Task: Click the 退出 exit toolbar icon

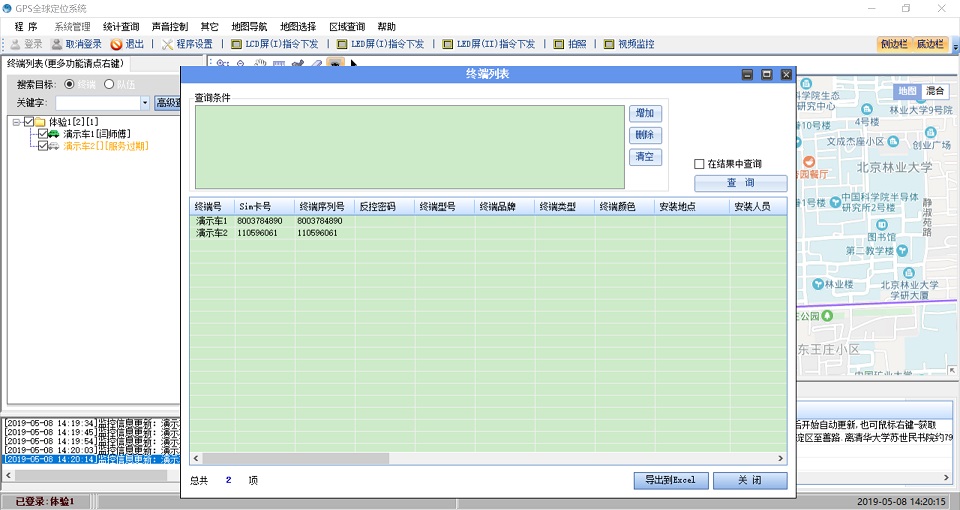Action: tap(117, 44)
